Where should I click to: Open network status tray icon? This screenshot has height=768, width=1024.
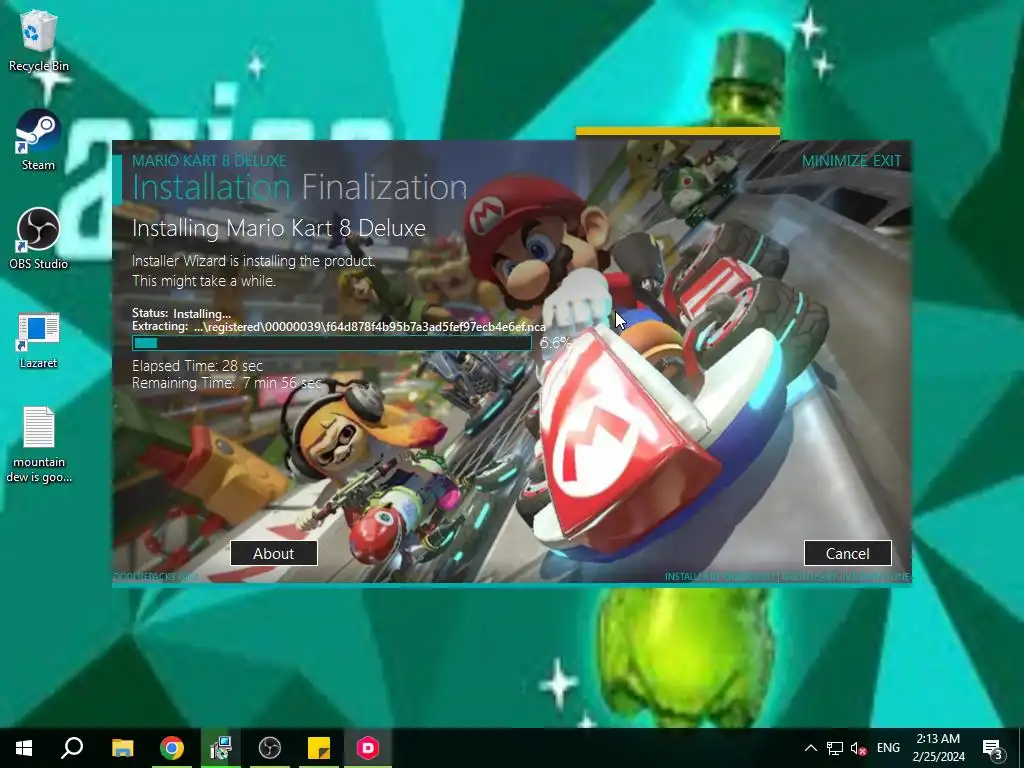coord(835,748)
